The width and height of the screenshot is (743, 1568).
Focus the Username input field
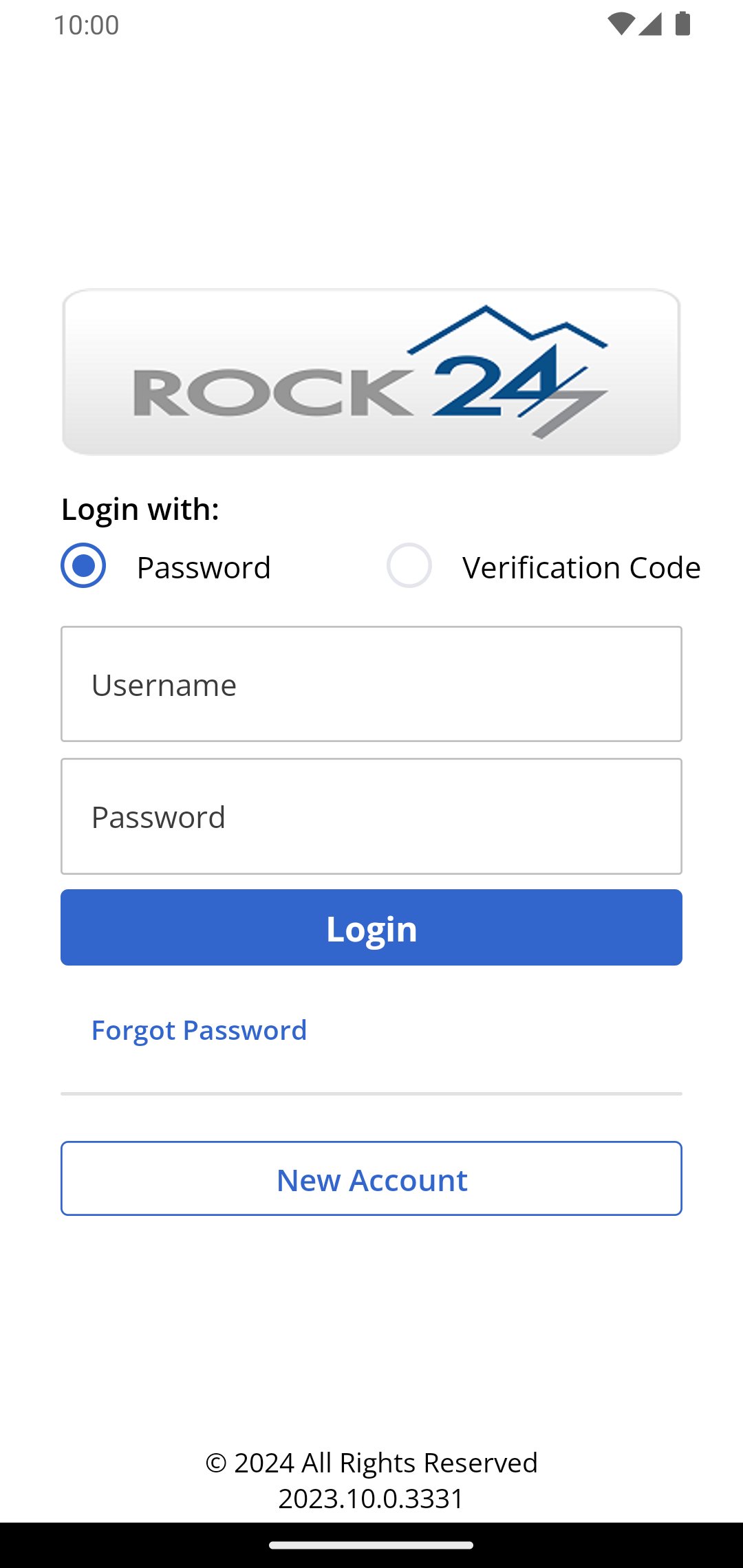pos(371,684)
